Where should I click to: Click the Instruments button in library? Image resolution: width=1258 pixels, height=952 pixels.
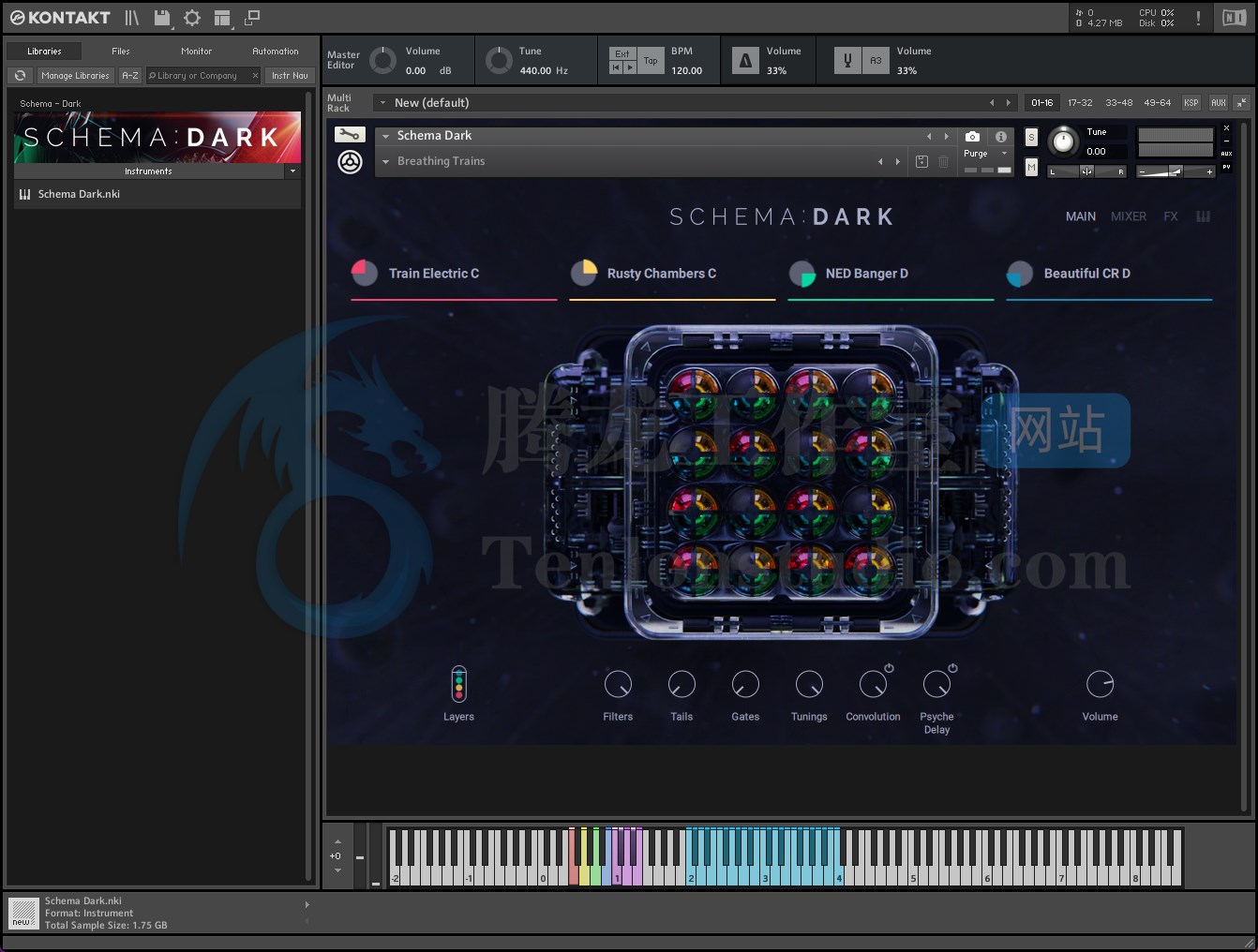click(148, 171)
